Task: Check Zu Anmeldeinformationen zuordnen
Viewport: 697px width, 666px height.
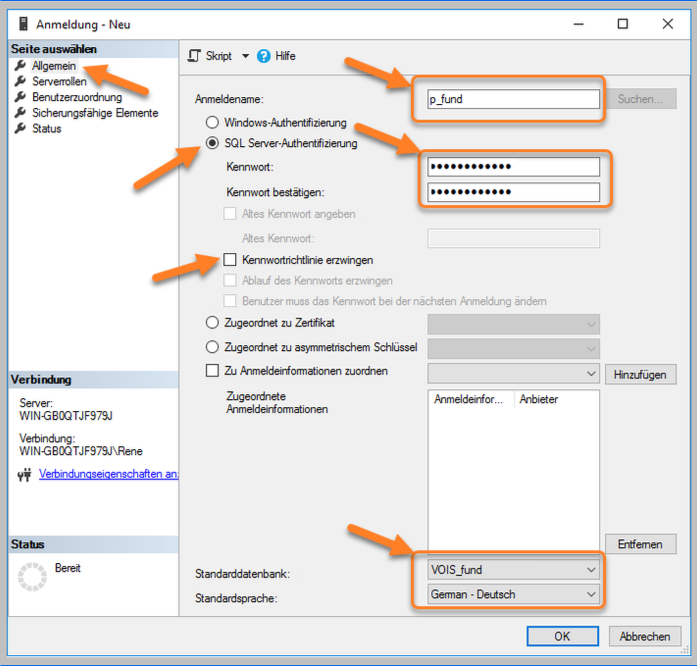Action: click(x=212, y=370)
